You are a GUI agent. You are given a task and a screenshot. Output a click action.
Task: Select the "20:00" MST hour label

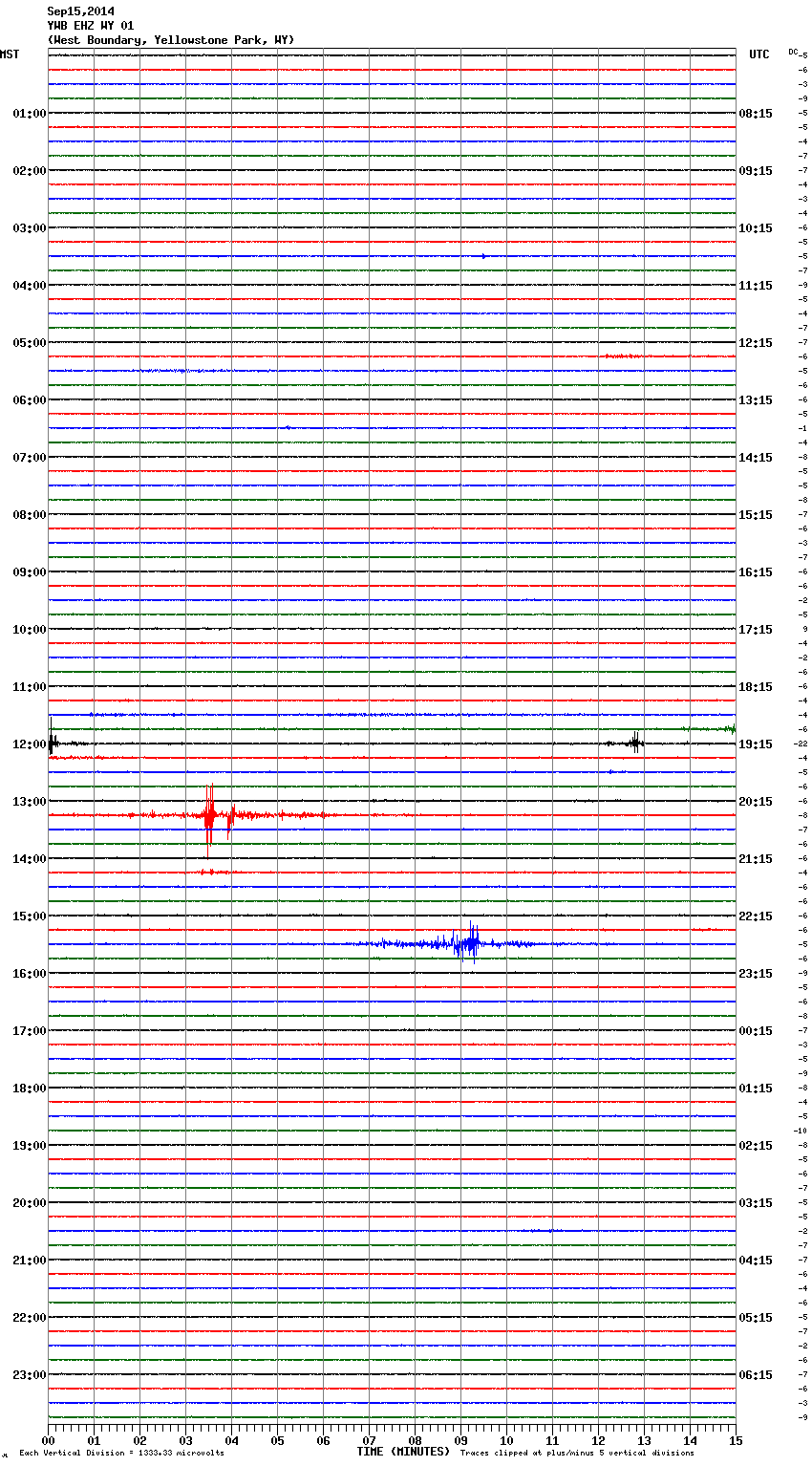[x=29, y=1203]
